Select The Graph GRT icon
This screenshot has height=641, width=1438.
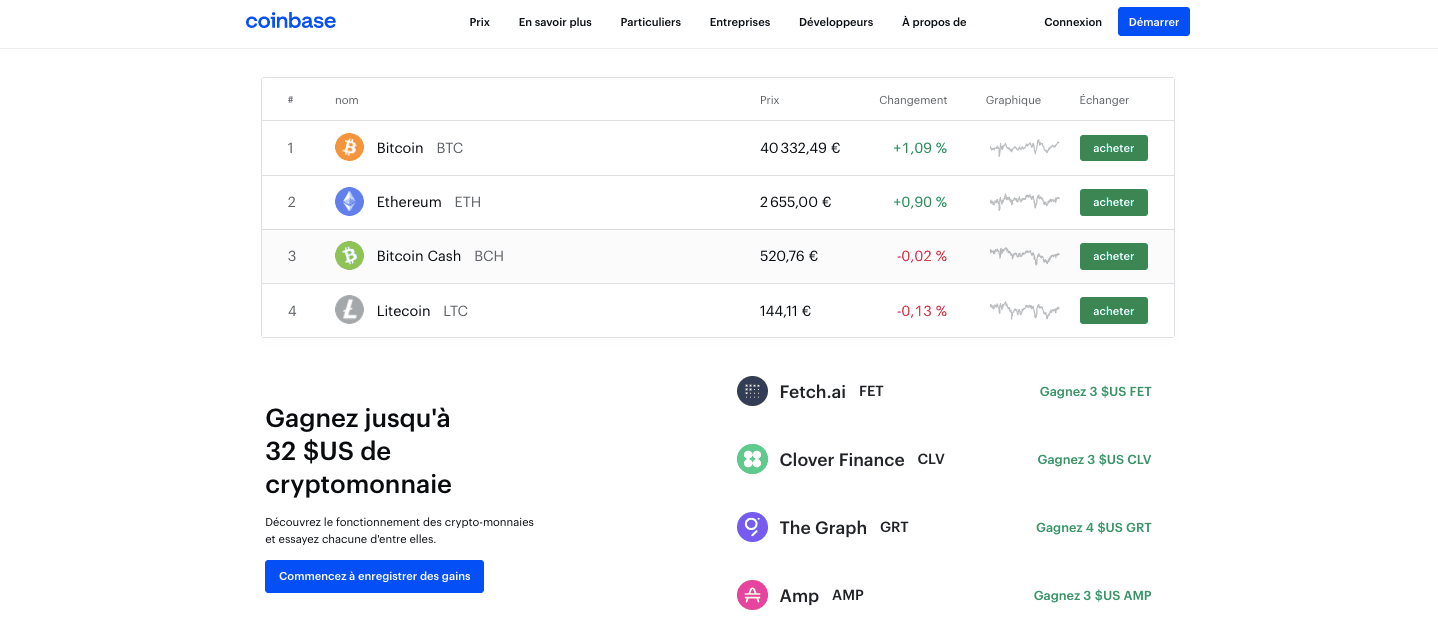pos(752,527)
